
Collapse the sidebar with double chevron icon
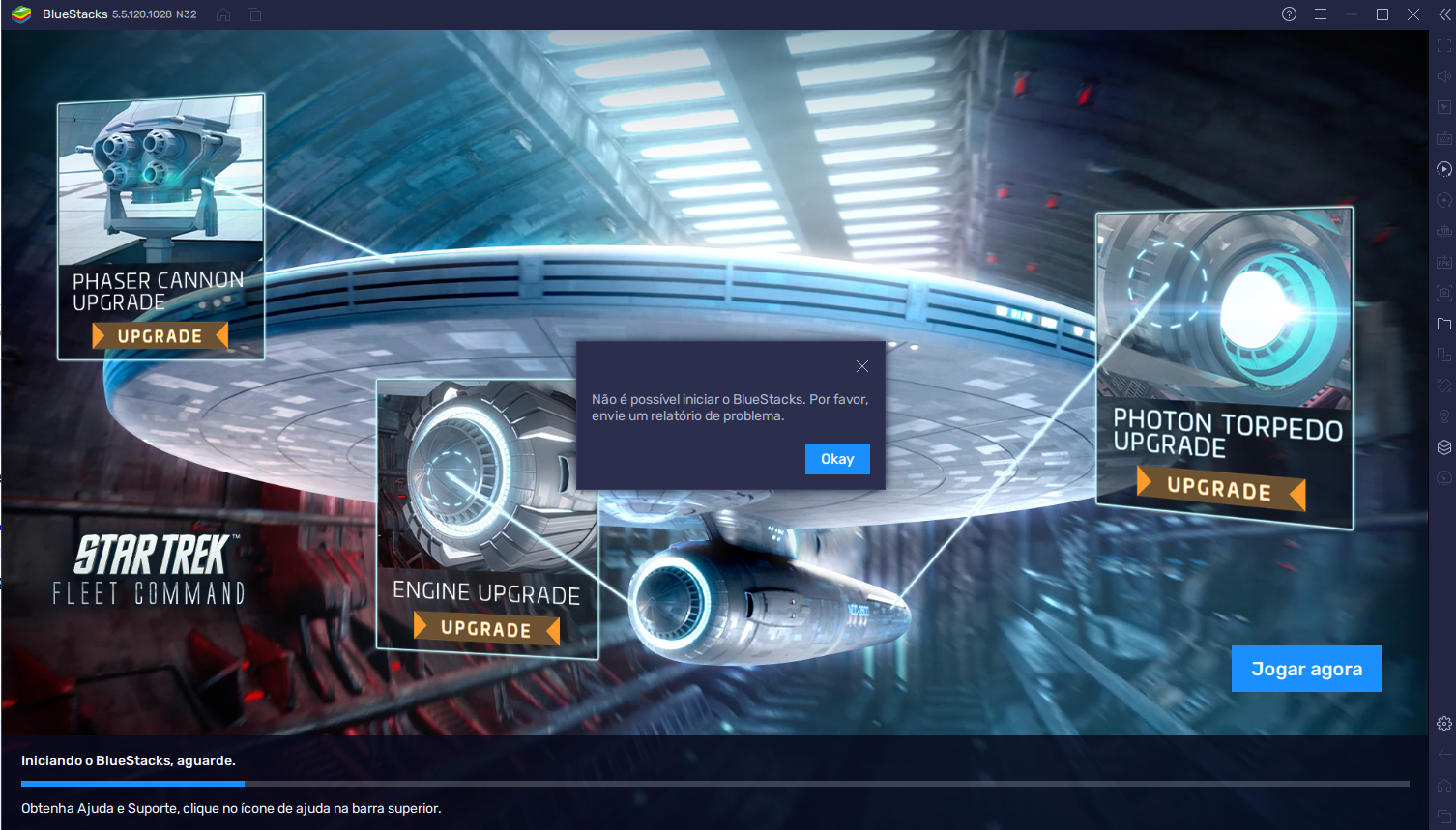[x=1444, y=14]
